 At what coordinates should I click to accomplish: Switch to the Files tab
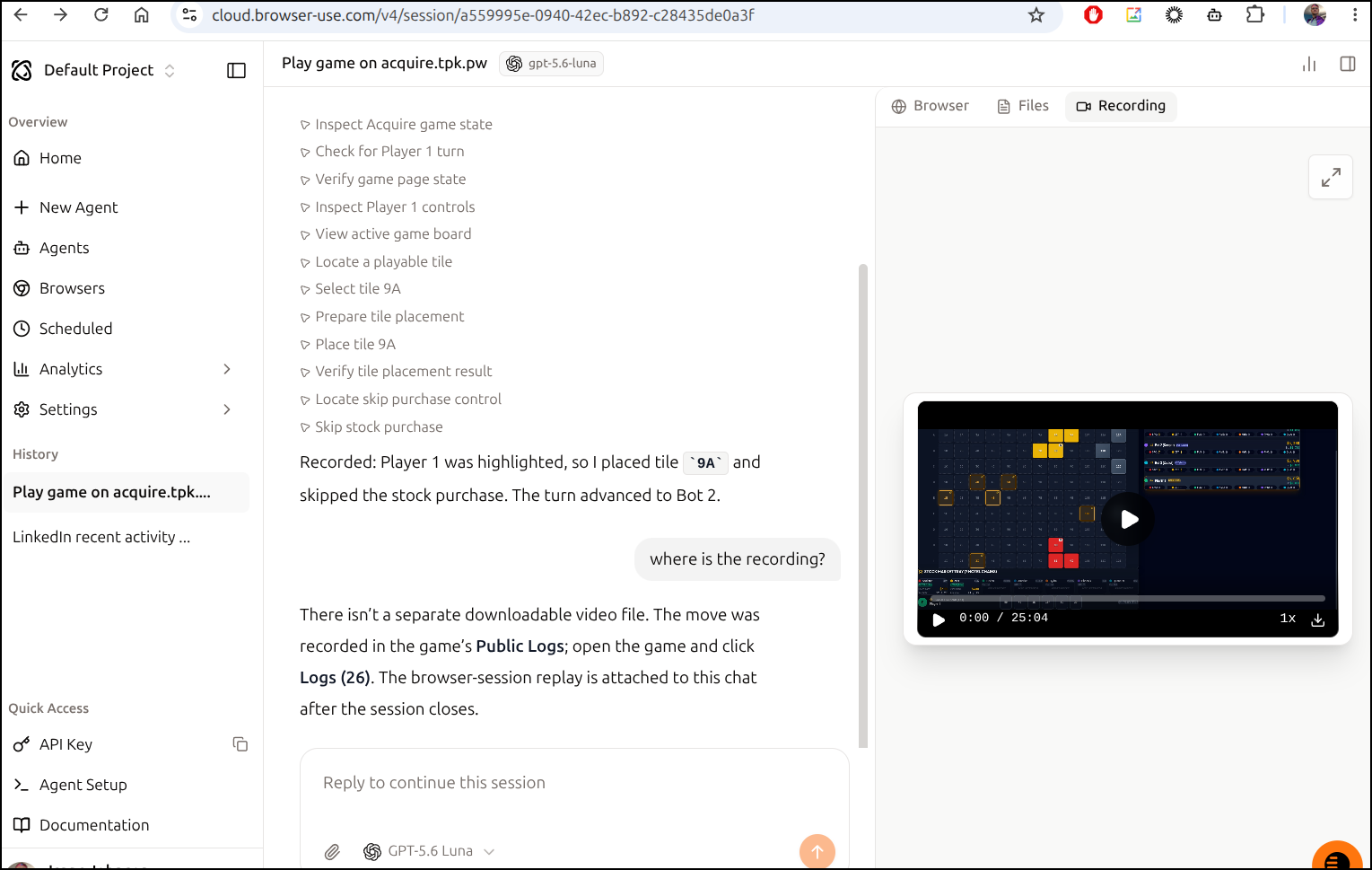tap(1023, 106)
